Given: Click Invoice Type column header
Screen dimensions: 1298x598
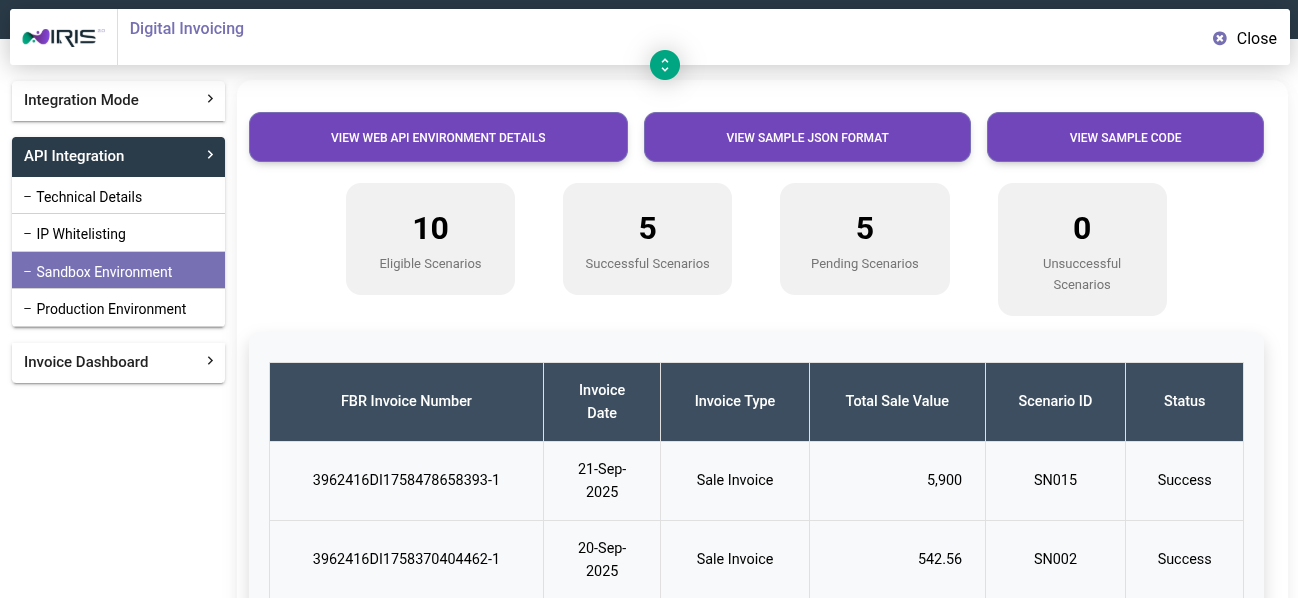Looking at the screenshot, I should pos(735,401).
